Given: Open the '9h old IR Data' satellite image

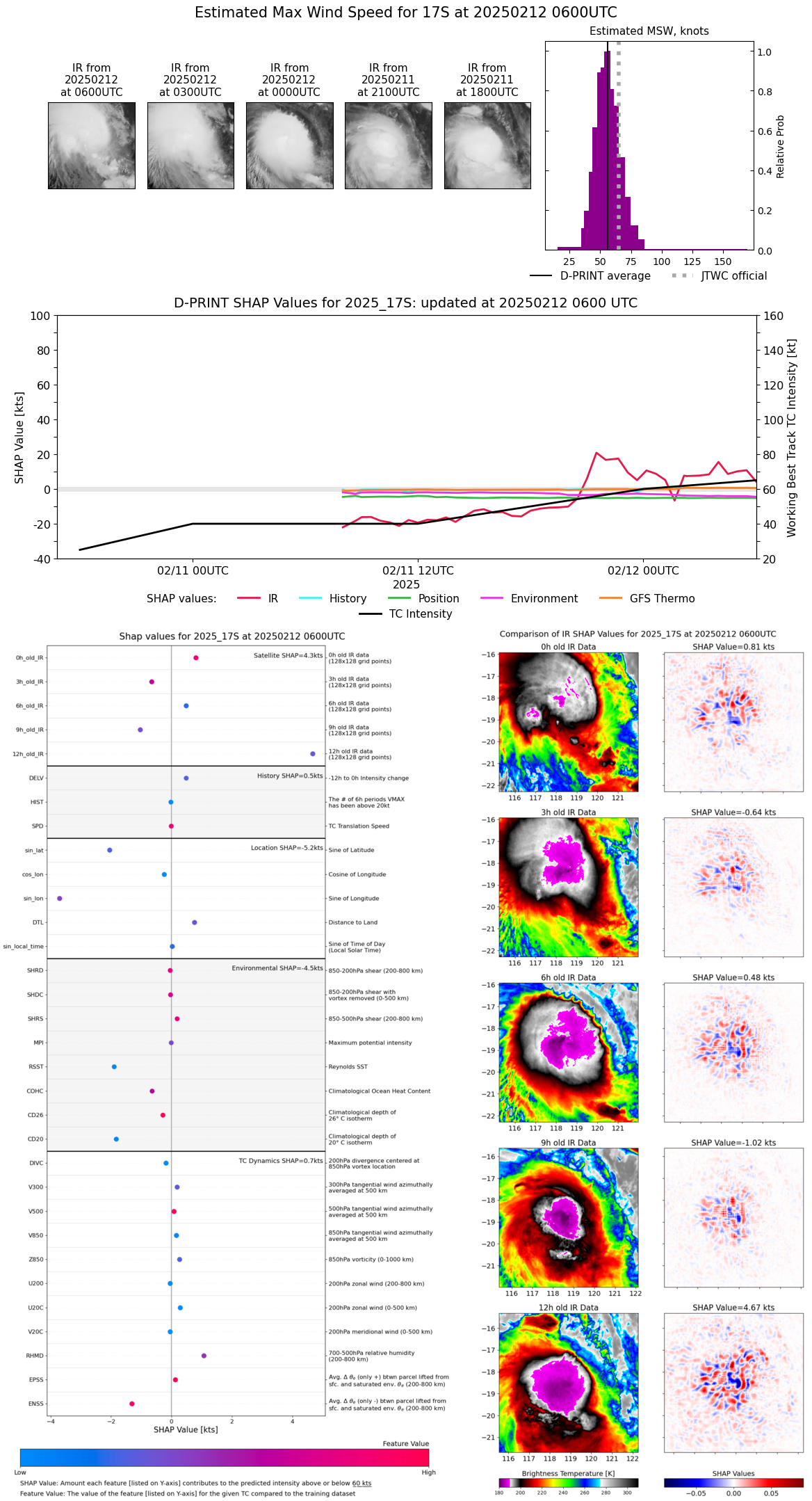Looking at the screenshot, I should (569, 1218).
